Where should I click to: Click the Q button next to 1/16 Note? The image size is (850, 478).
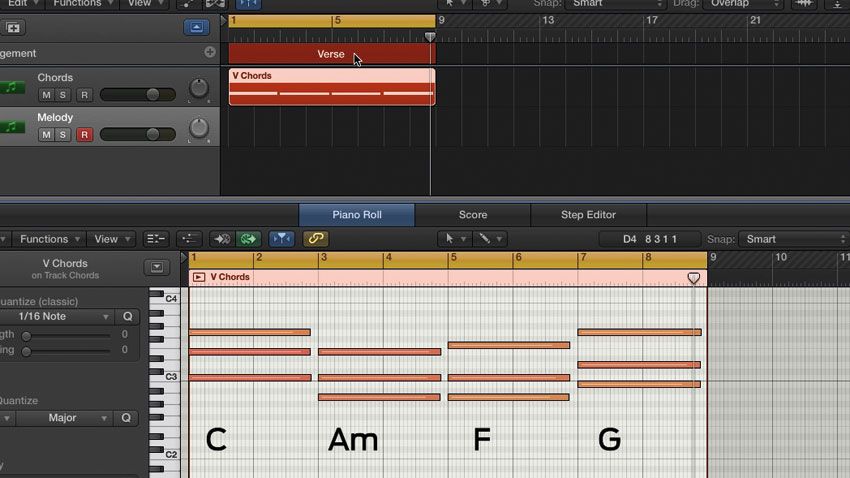pos(127,316)
